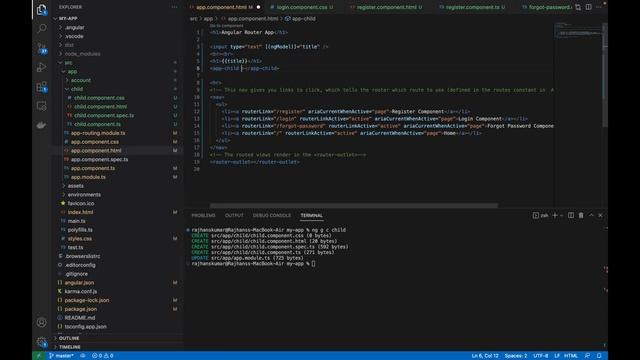Open the Extensions view
640x360 pixels.
pyautogui.click(x=42, y=87)
